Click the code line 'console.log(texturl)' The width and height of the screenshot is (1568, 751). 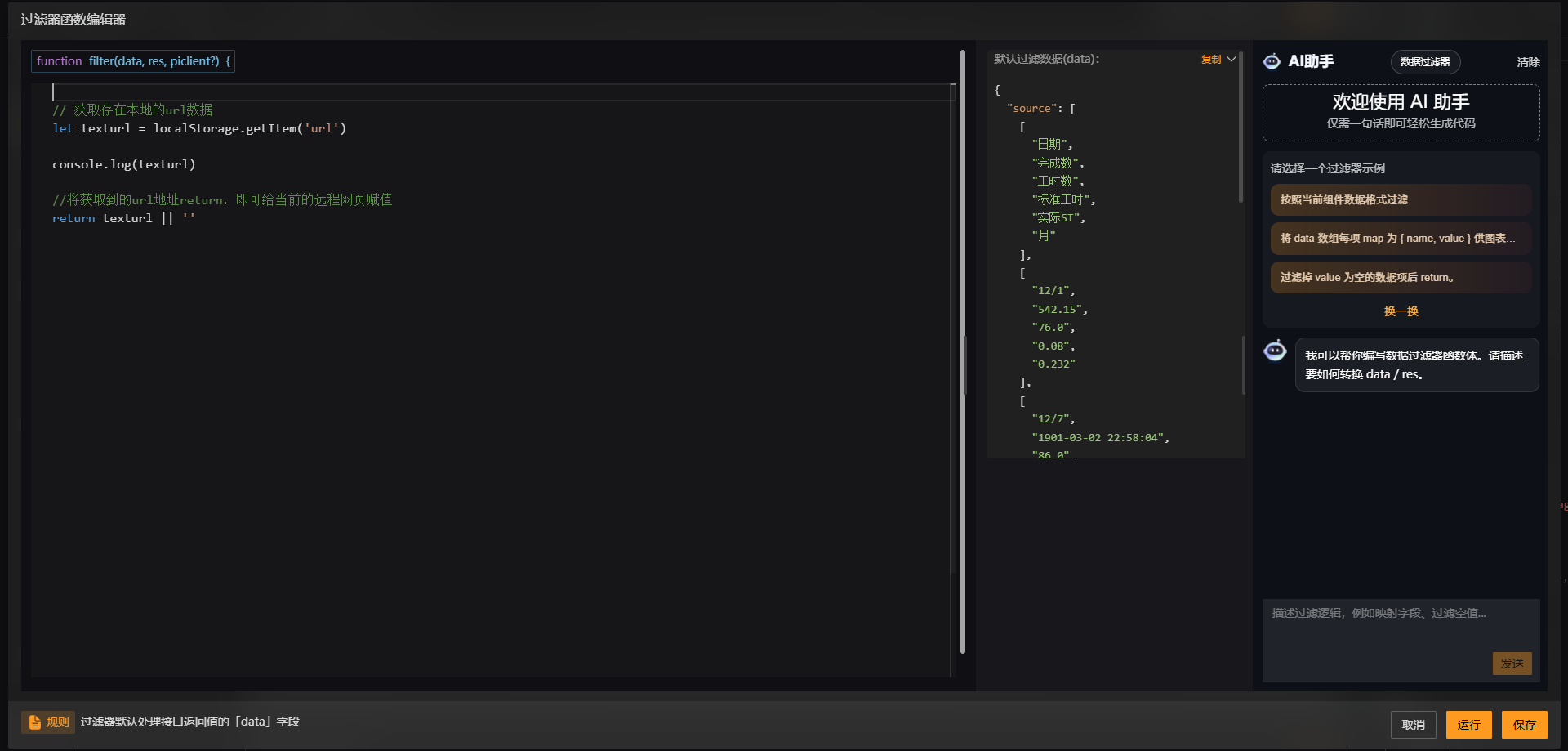coord(124,164)
